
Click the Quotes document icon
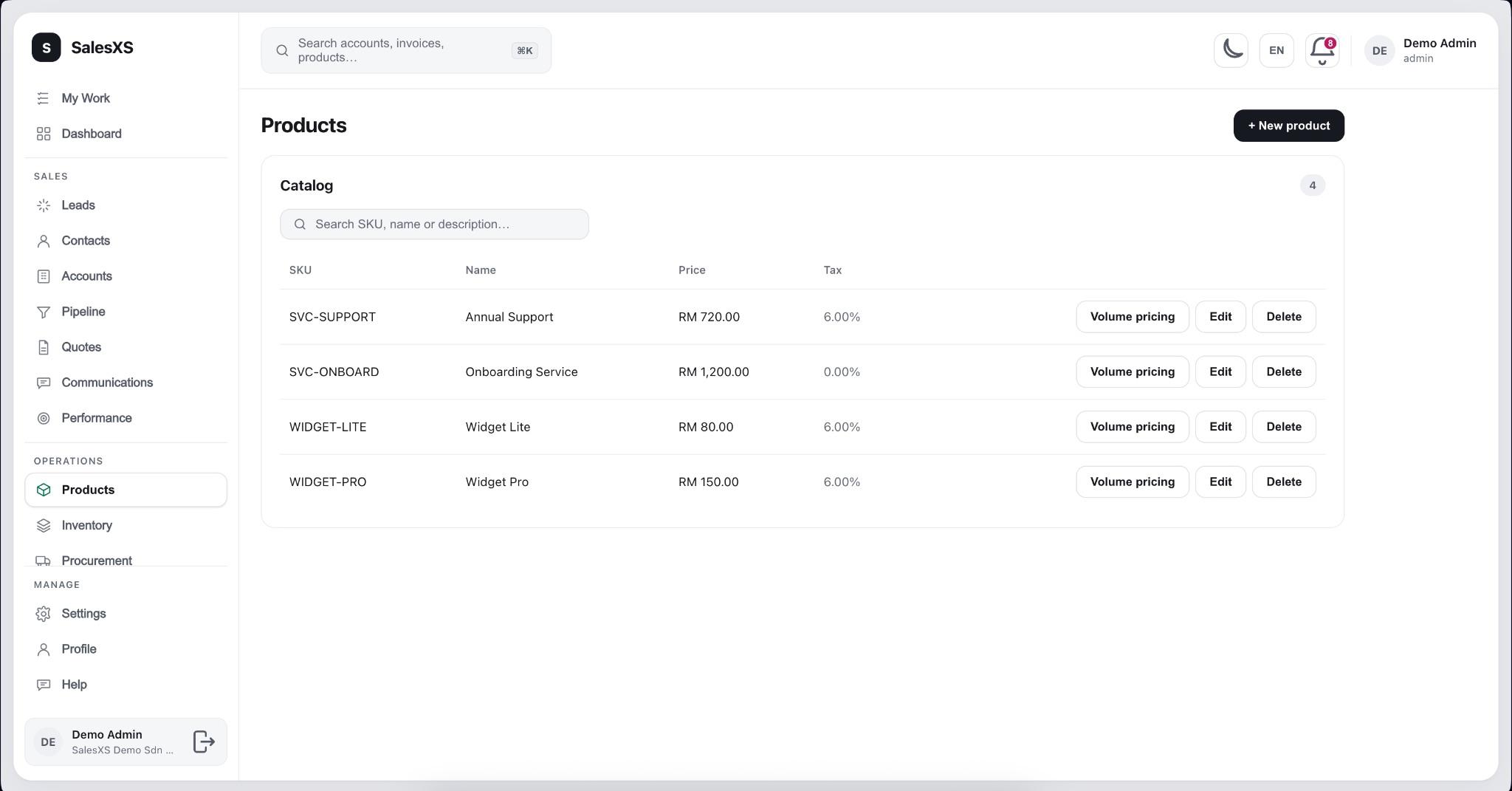[x=44, y=347]
